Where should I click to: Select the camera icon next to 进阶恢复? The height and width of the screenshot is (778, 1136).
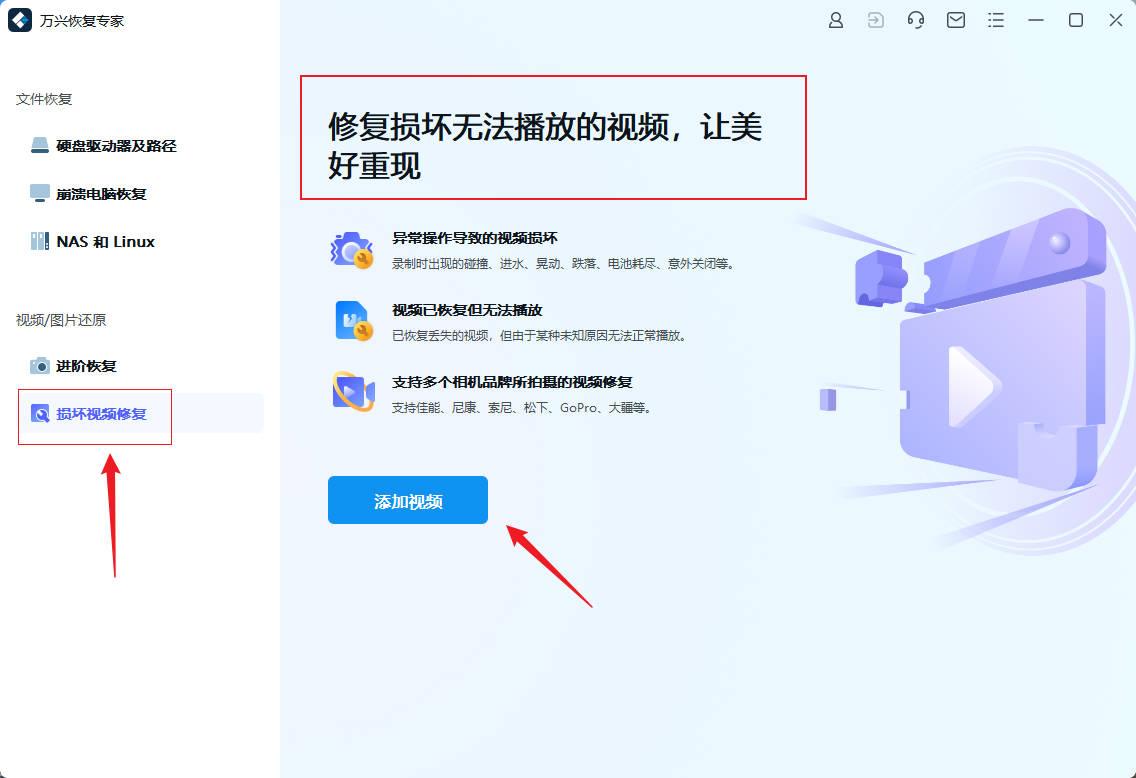point(39,366)
